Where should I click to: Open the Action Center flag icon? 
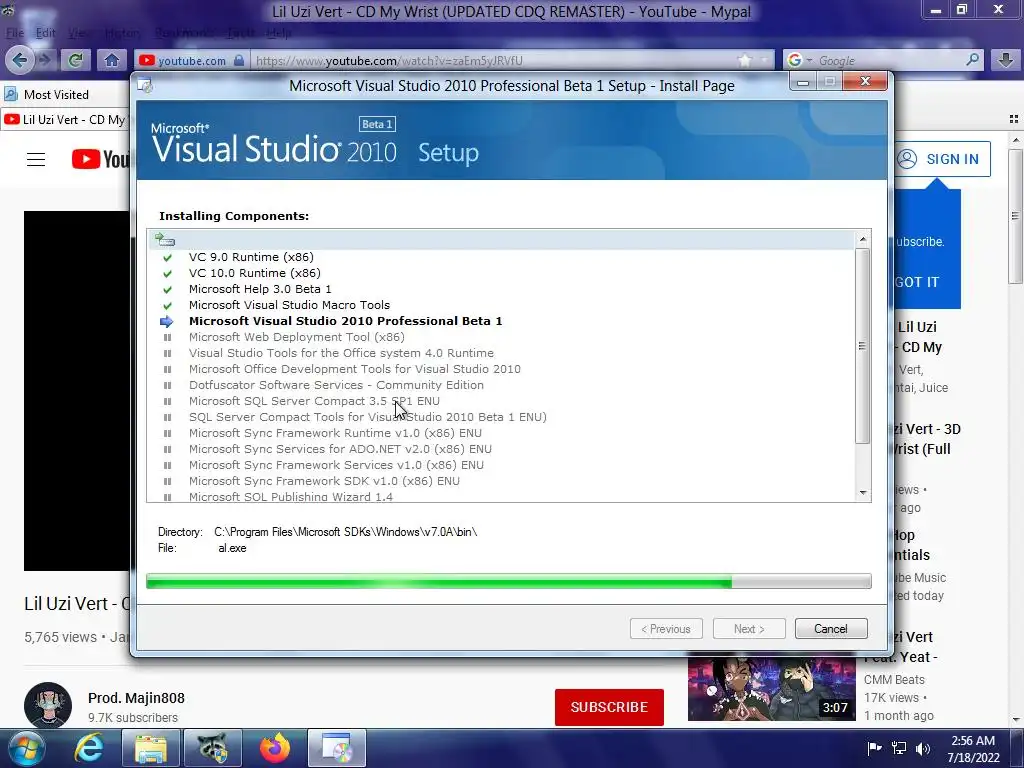pyautogui.click(x=874, y=749)
